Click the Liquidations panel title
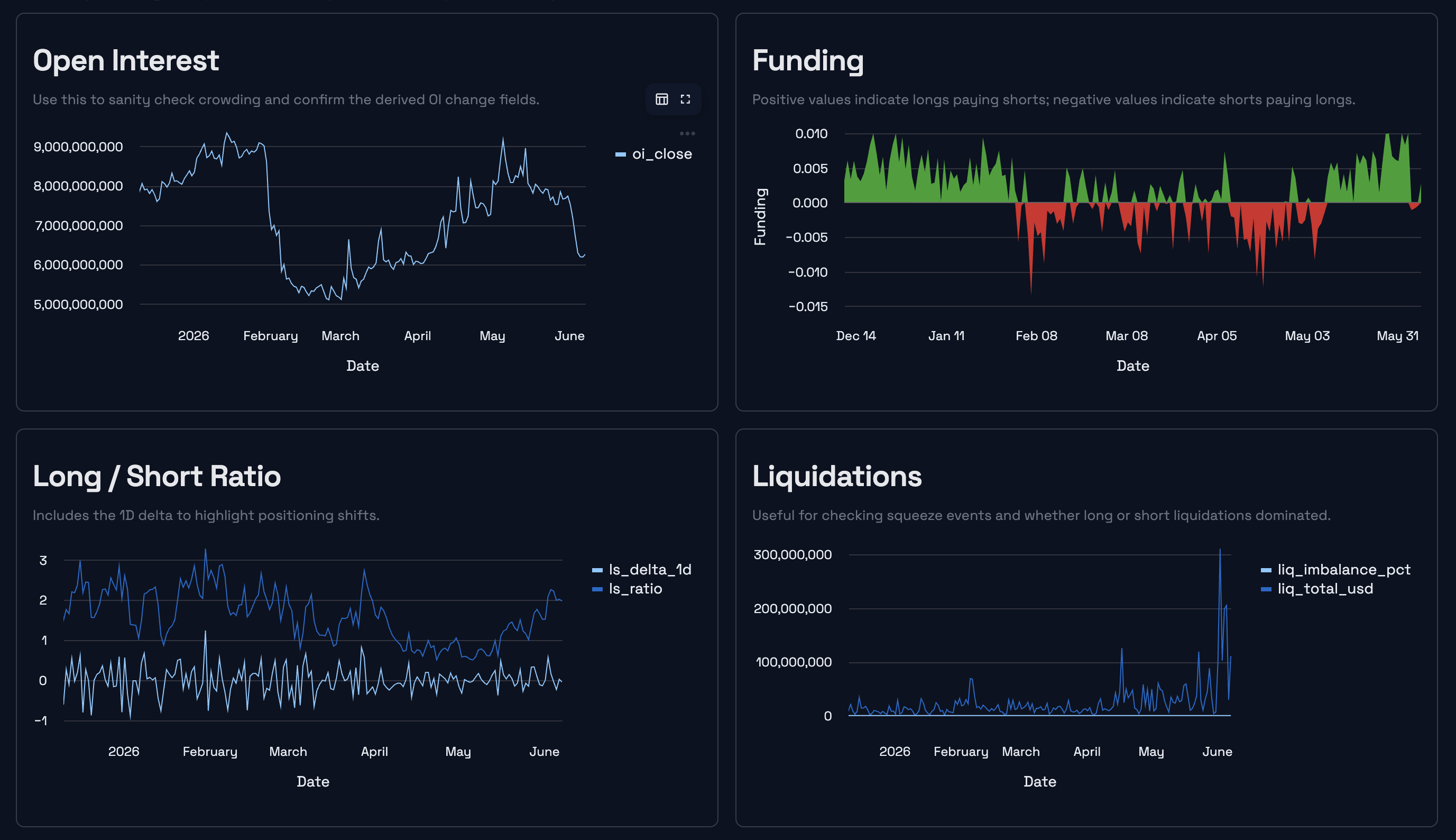Viewport: 1456px width, 840px height. click(x=837, y=477)
